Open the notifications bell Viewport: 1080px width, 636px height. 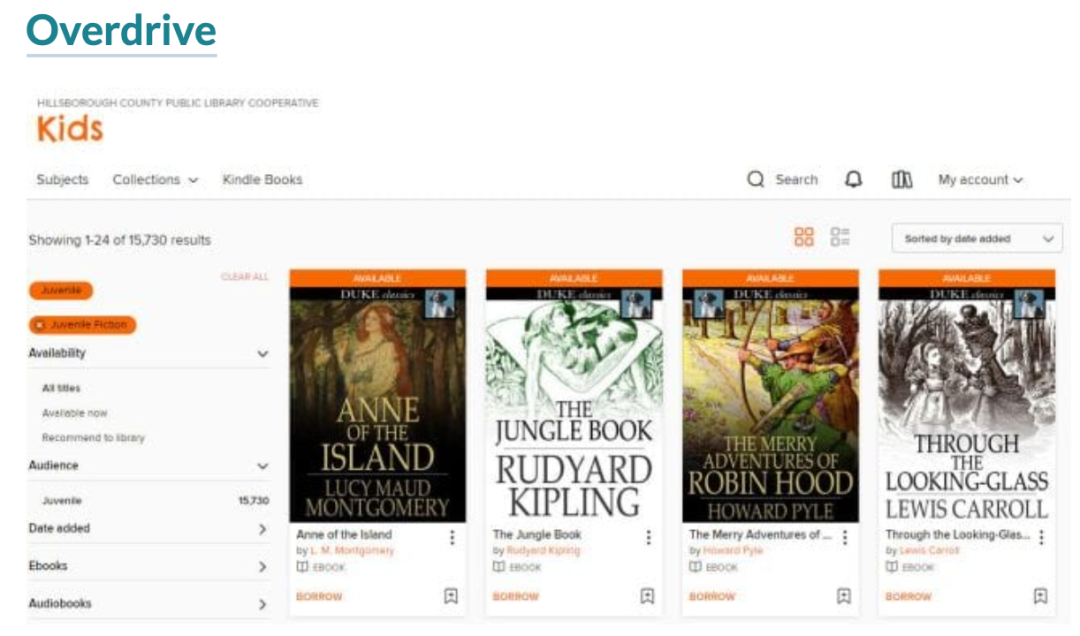click(853, 180)
